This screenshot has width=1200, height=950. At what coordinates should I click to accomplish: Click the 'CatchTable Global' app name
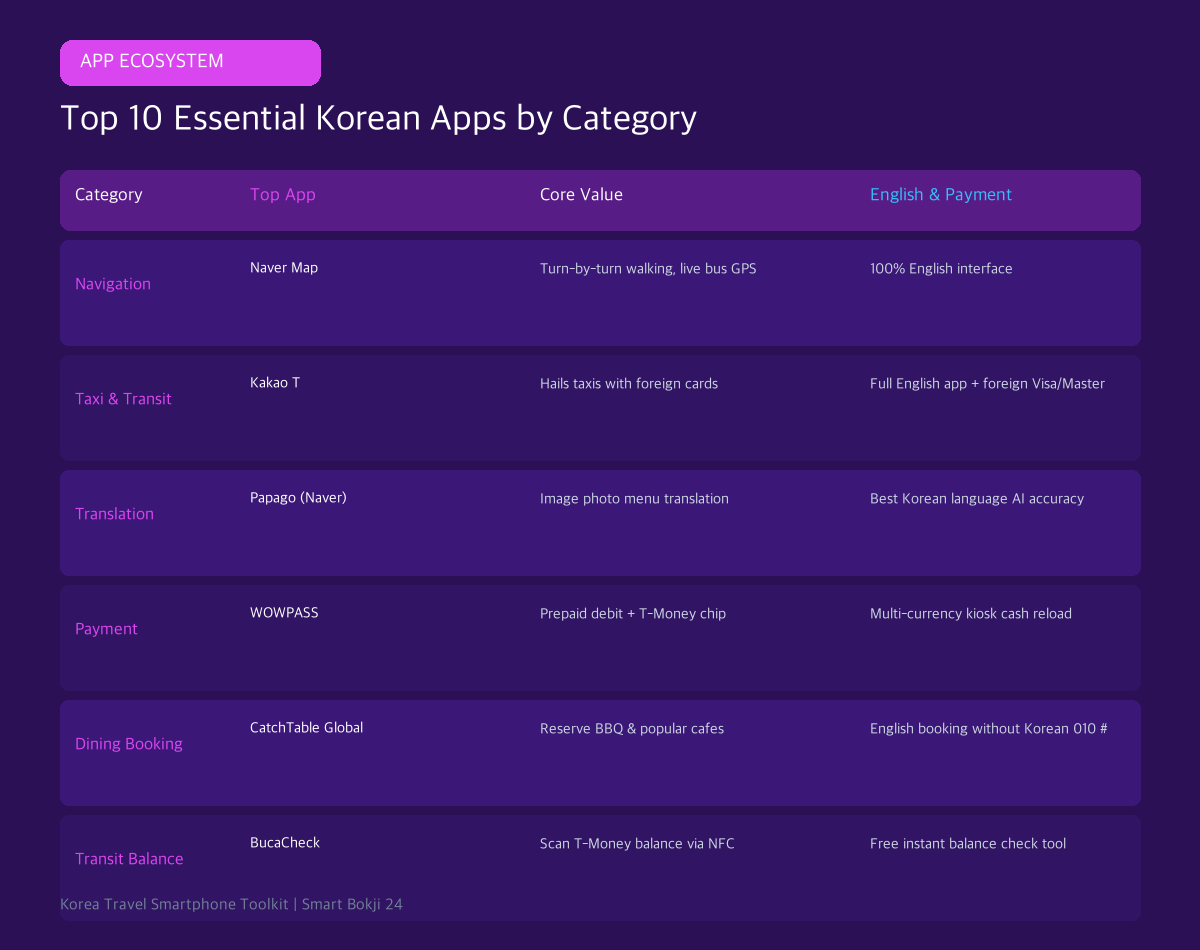tap(306, 728)
